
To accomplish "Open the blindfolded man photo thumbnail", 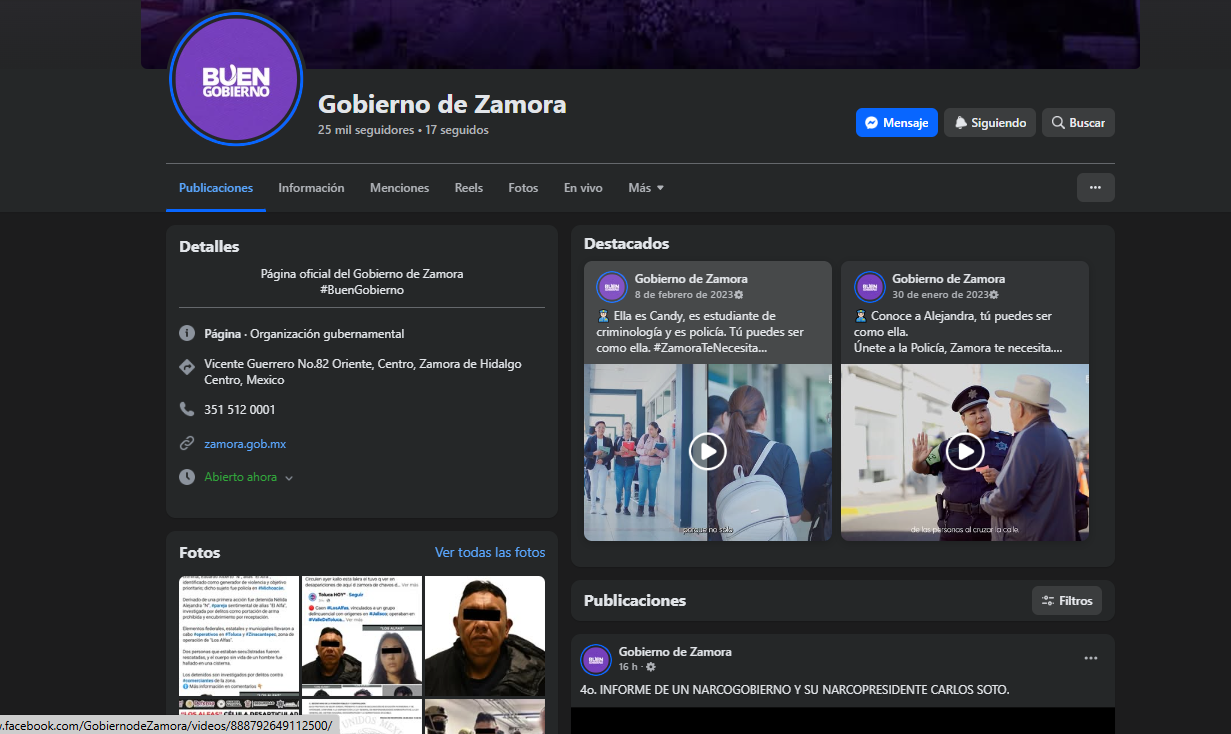I will coord(485,636).
